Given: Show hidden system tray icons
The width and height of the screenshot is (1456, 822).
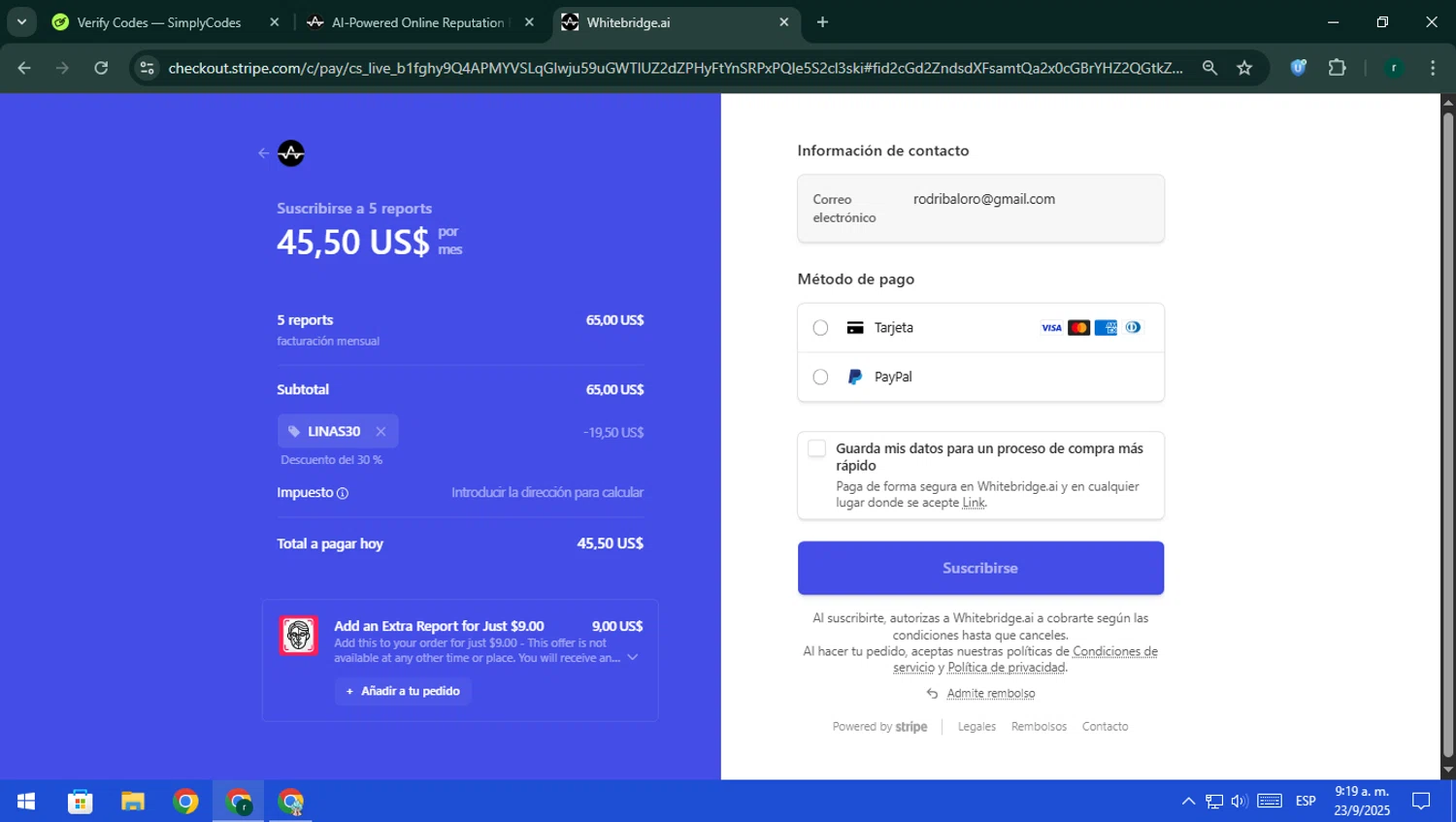Looking at the screenshot, I should (1188, 802).
